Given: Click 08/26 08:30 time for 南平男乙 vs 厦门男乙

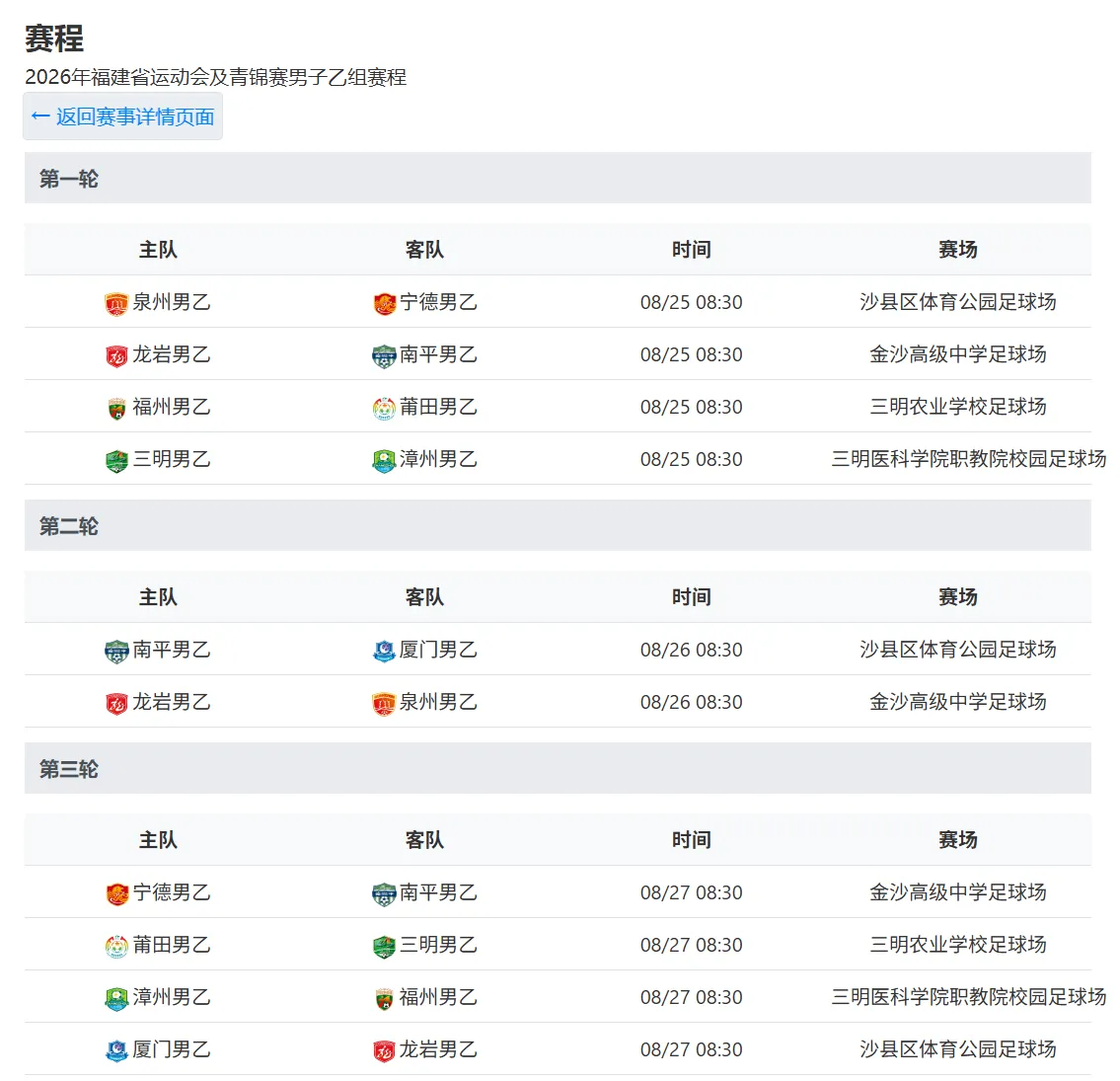Looking at the screenshot, I should click(x=692, y=650).
